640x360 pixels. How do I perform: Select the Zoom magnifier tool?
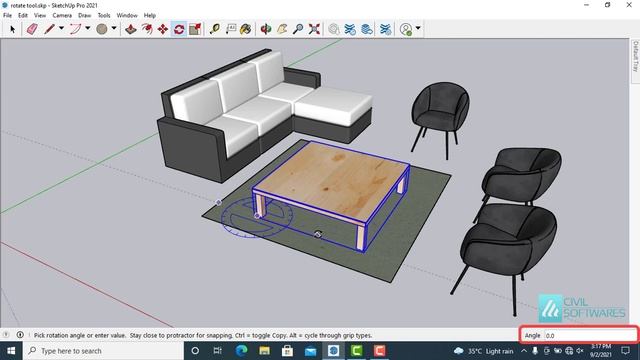point(298,29)
